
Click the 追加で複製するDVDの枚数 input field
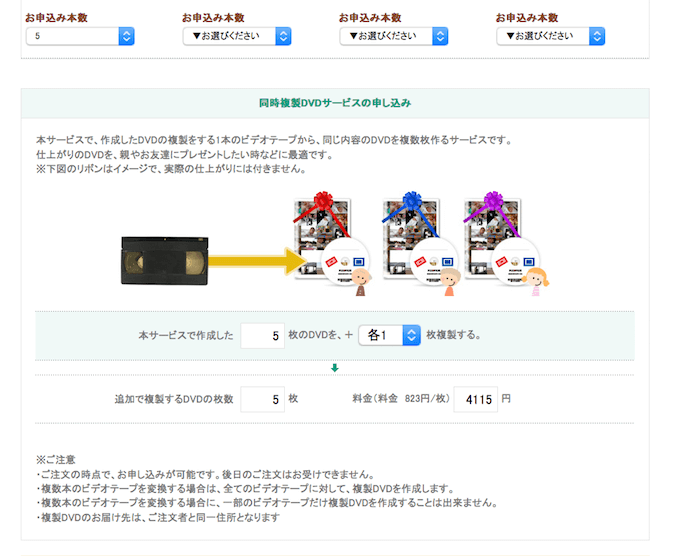[262, 399]
